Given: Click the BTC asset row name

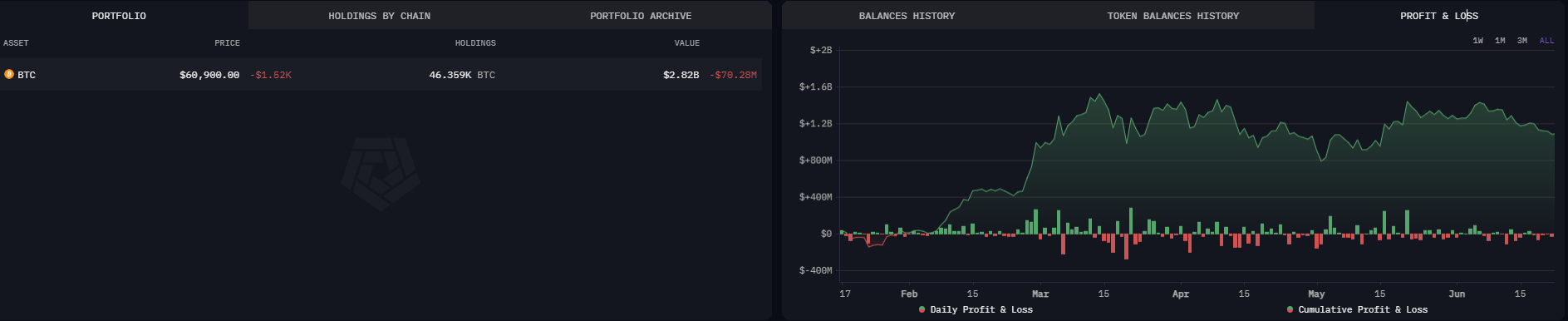Looking at the screenshot, I should (x=27, y=75).
